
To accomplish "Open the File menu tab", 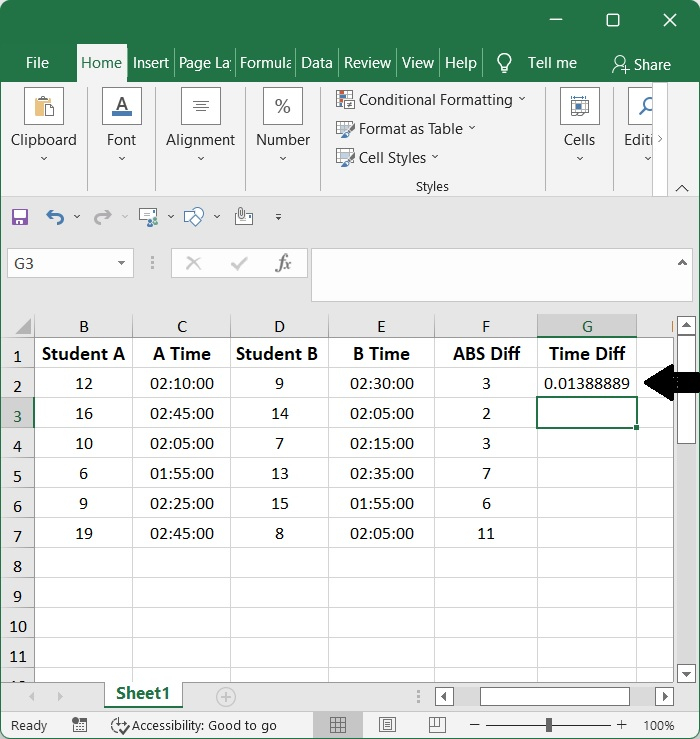I will tap(37, 63).
